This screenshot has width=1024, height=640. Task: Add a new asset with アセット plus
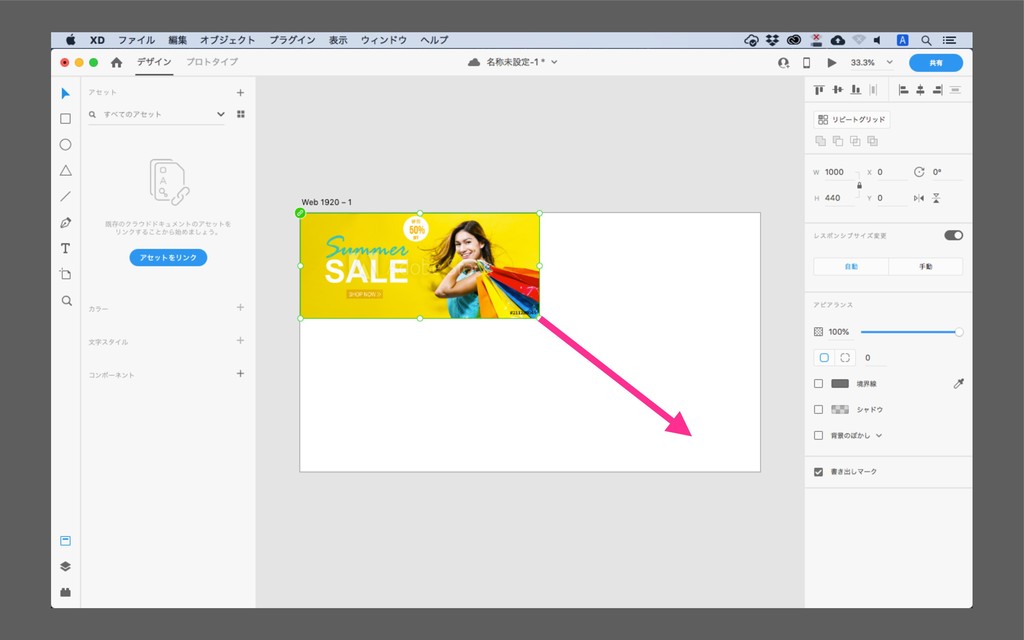tap(240, 93)
